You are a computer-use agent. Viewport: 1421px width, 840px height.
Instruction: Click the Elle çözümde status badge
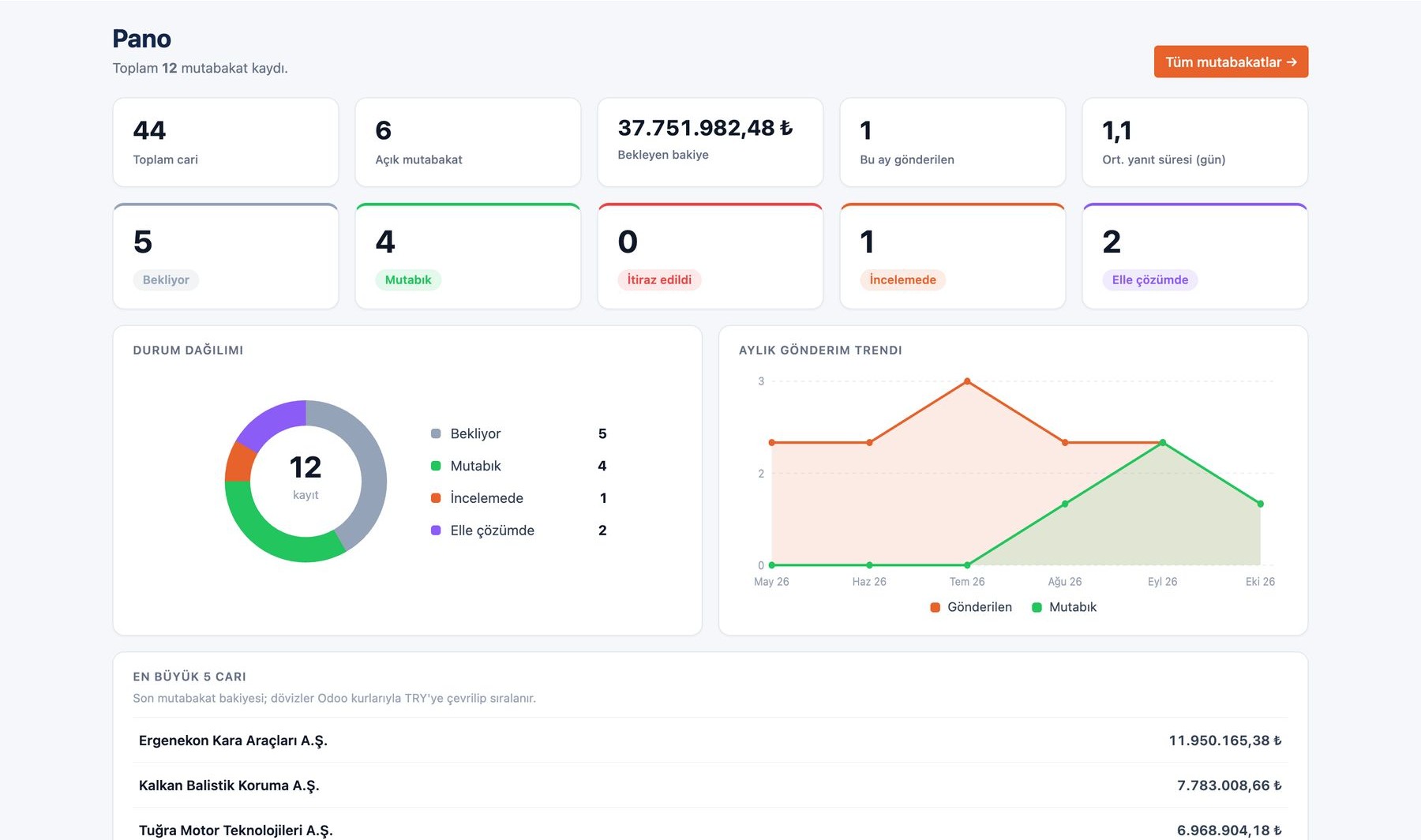tap(1149, 279)
